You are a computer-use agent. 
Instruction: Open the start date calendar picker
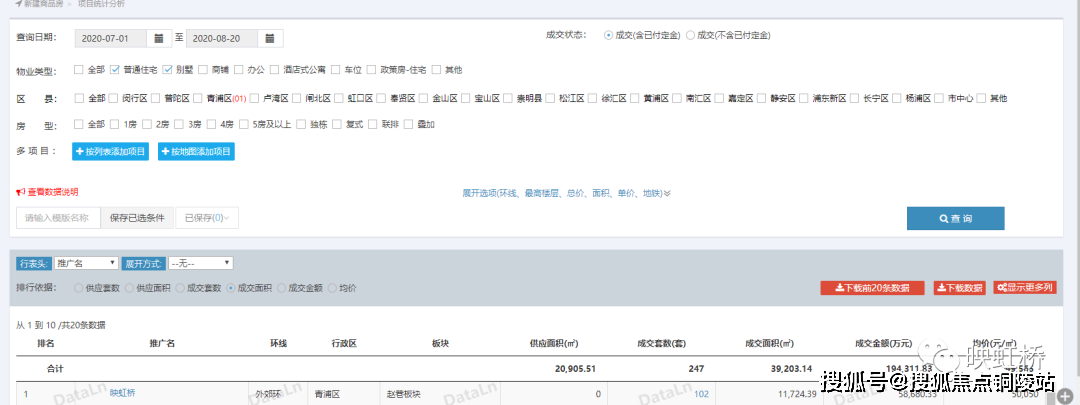(159, 38)
